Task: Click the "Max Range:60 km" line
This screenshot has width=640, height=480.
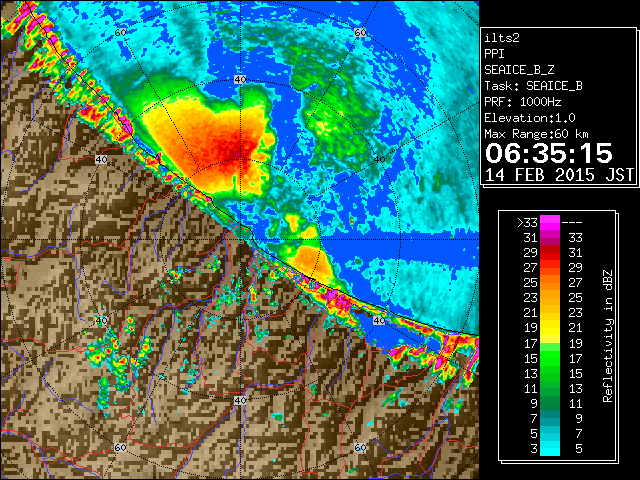Action: click(x=537, y=134)
